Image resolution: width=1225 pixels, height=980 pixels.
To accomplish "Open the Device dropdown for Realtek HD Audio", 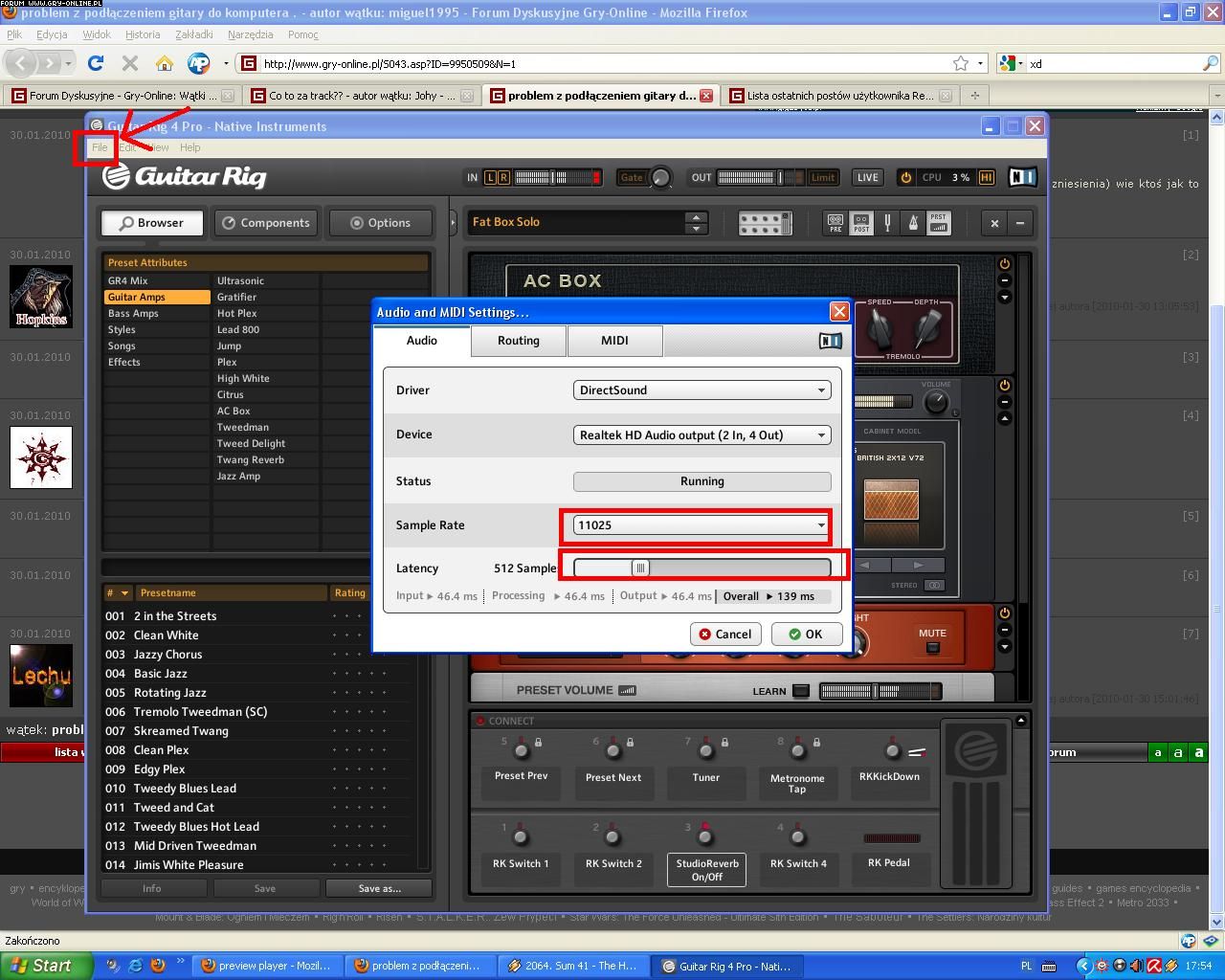I will tap(702, 434).
